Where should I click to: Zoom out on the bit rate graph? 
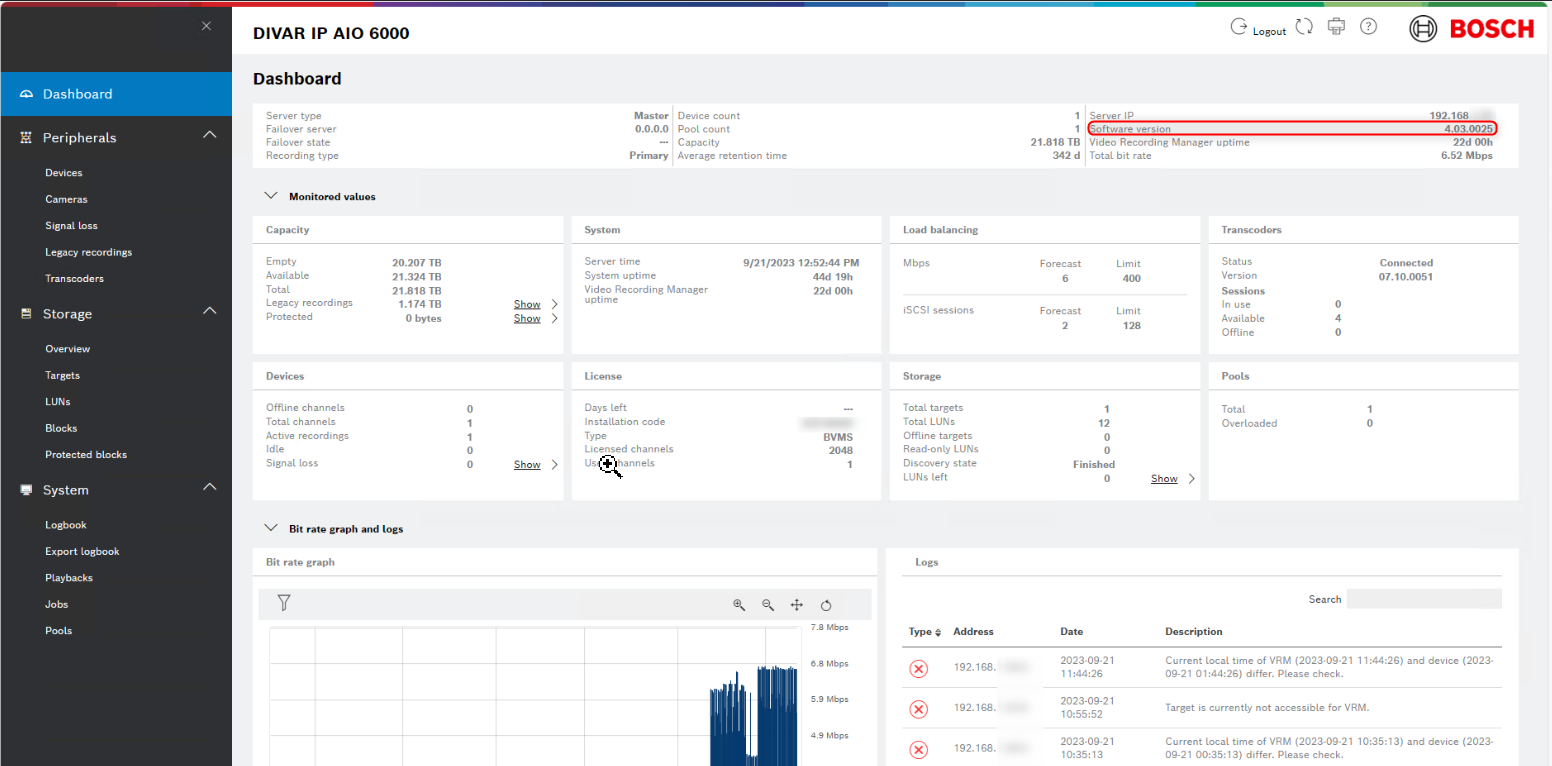[768, 605]
